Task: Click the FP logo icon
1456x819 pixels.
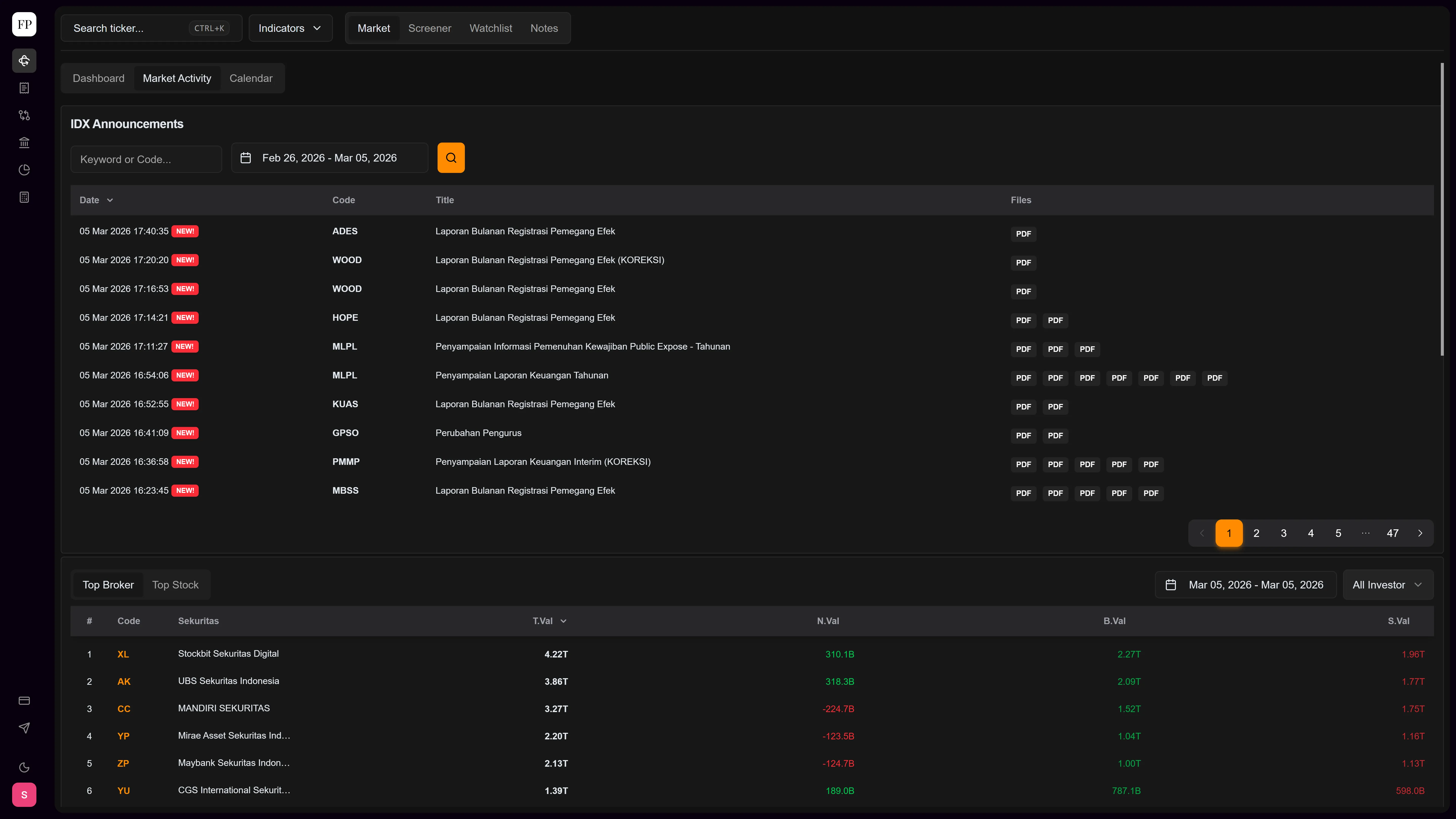Action: [x=24, y=24]
